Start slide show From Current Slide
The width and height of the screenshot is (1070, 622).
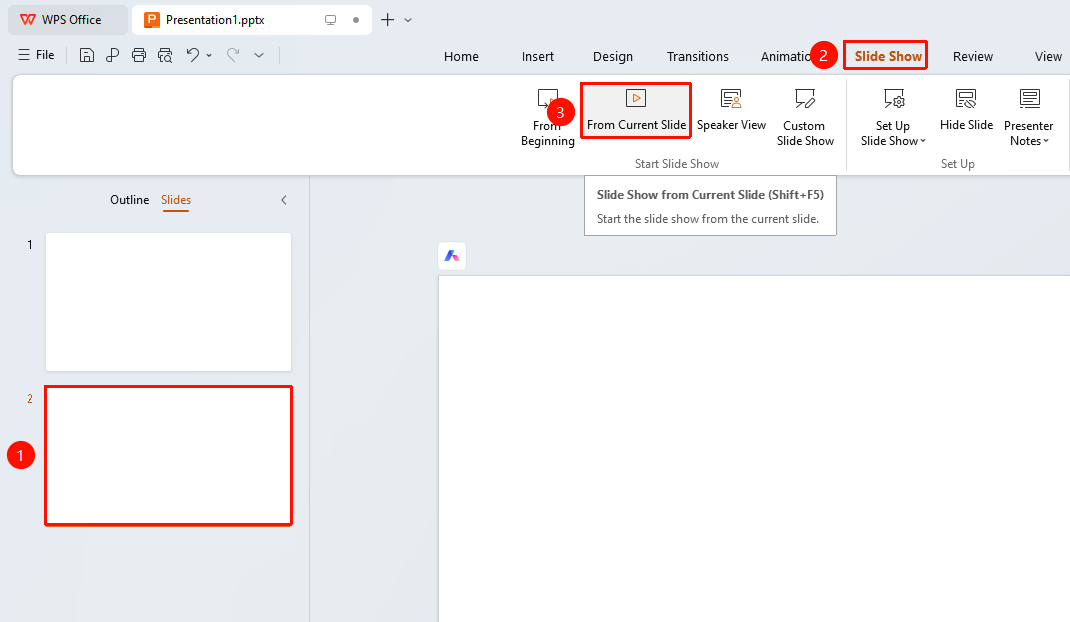click(x=636, y=111)
